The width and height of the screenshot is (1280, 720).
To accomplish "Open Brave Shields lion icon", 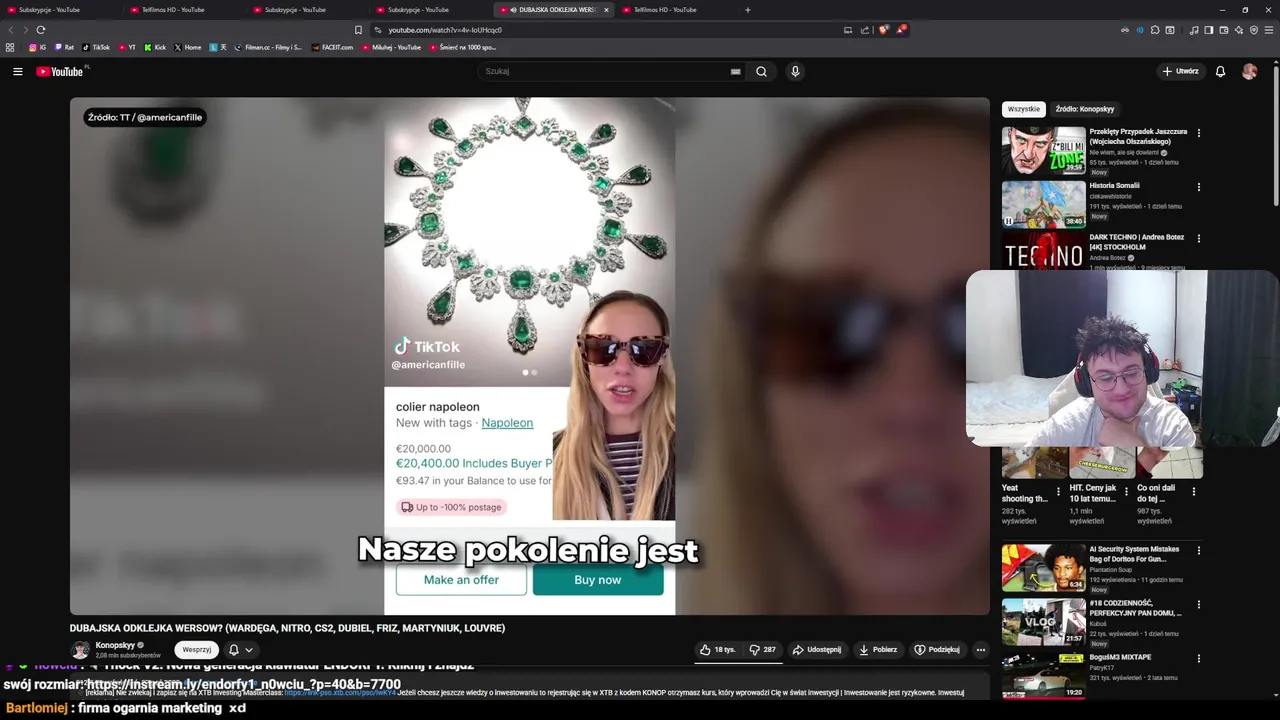I will (x=883, y=30).
